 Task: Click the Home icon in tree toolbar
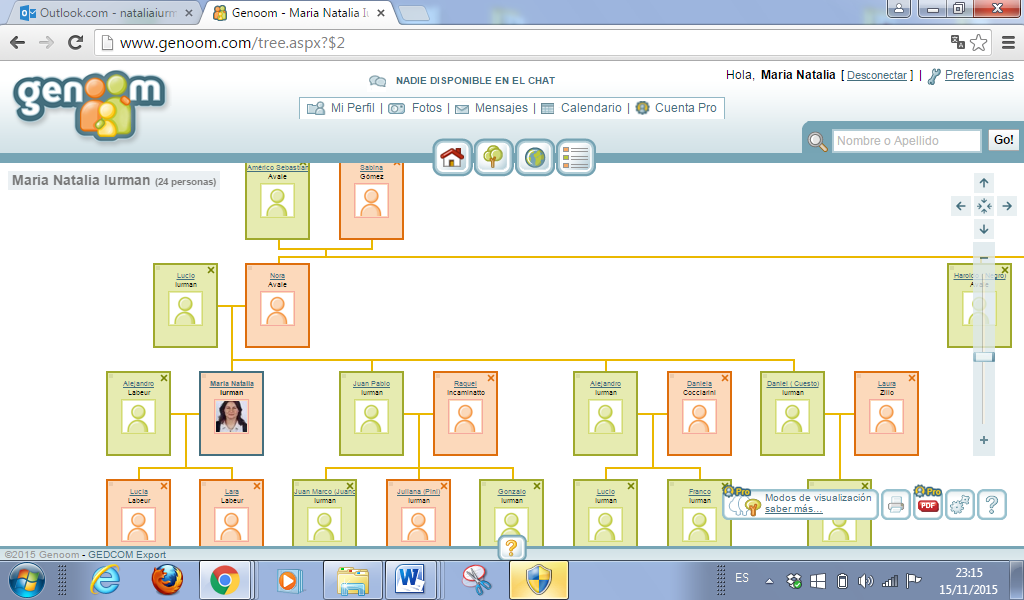(x=452, y=158)
